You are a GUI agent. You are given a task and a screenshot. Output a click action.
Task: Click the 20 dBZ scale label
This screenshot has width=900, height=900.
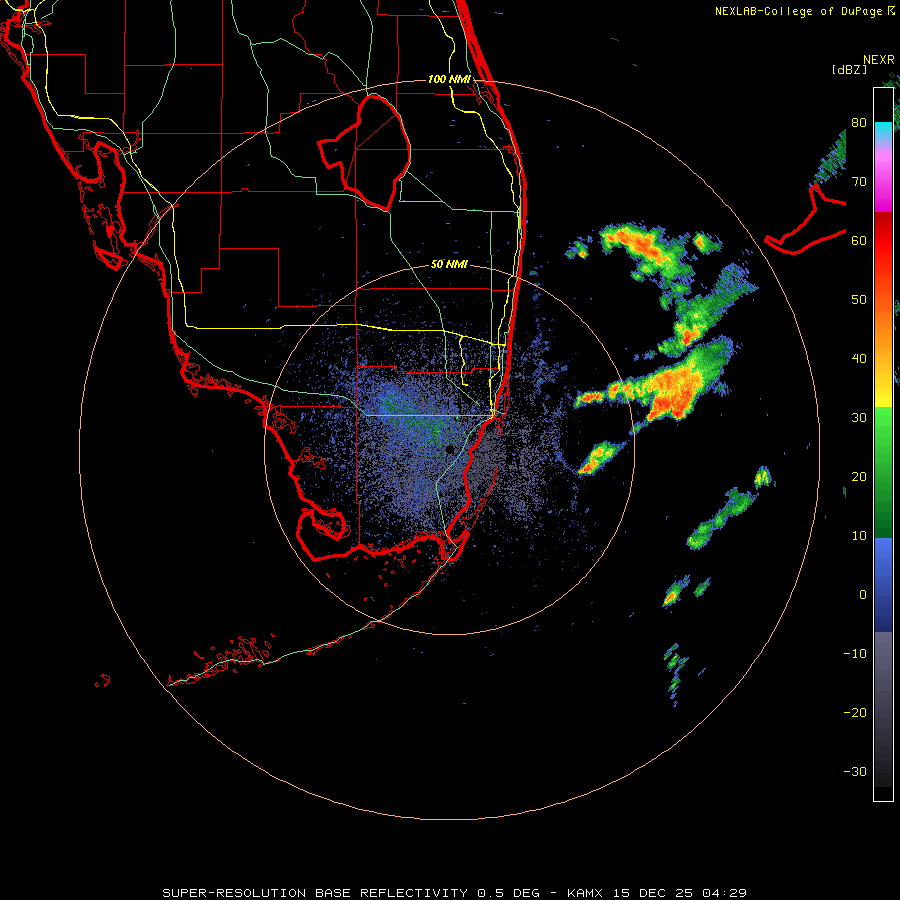859,477
